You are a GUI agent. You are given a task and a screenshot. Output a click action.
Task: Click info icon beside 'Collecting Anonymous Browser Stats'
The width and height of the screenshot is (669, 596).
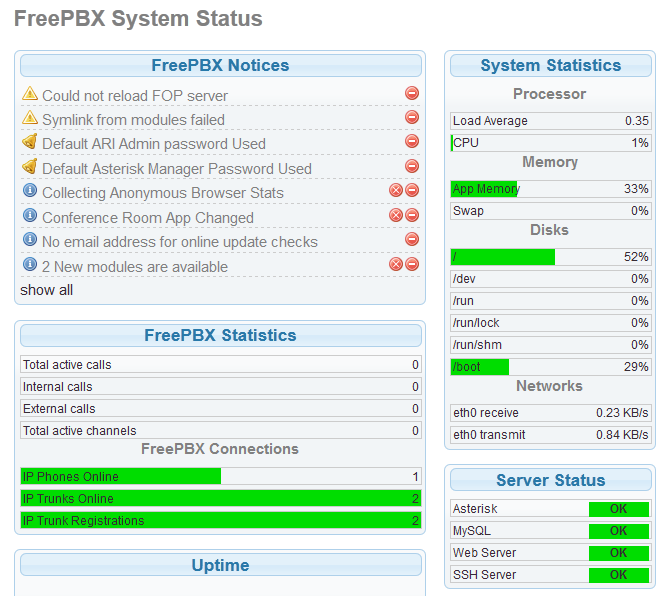tap(30, 190)
